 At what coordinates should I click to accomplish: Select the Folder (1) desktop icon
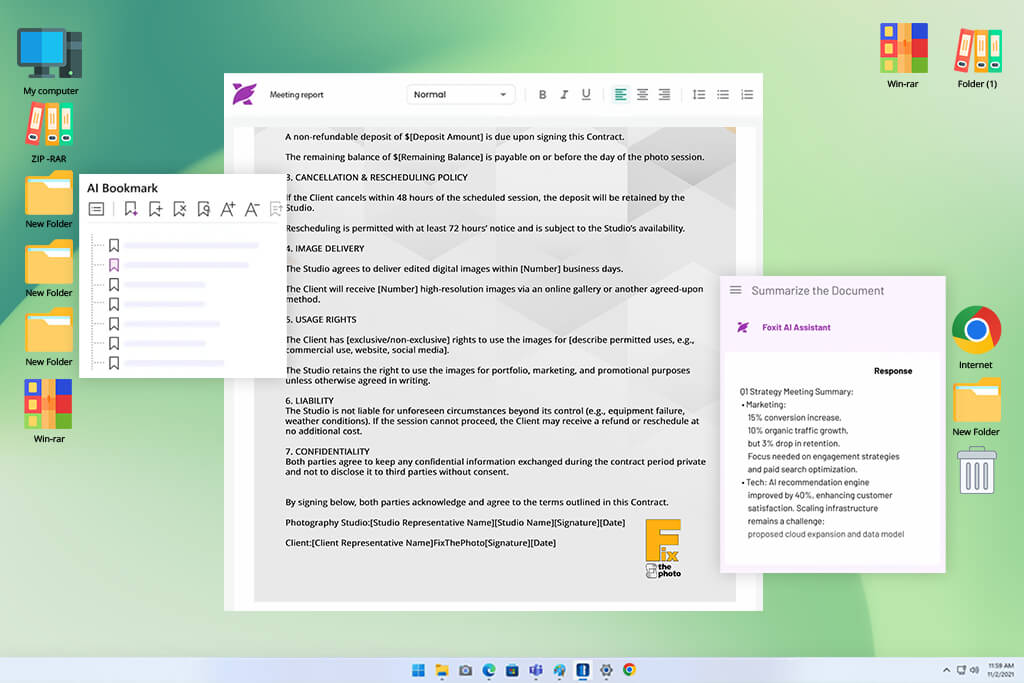(977, 57)
